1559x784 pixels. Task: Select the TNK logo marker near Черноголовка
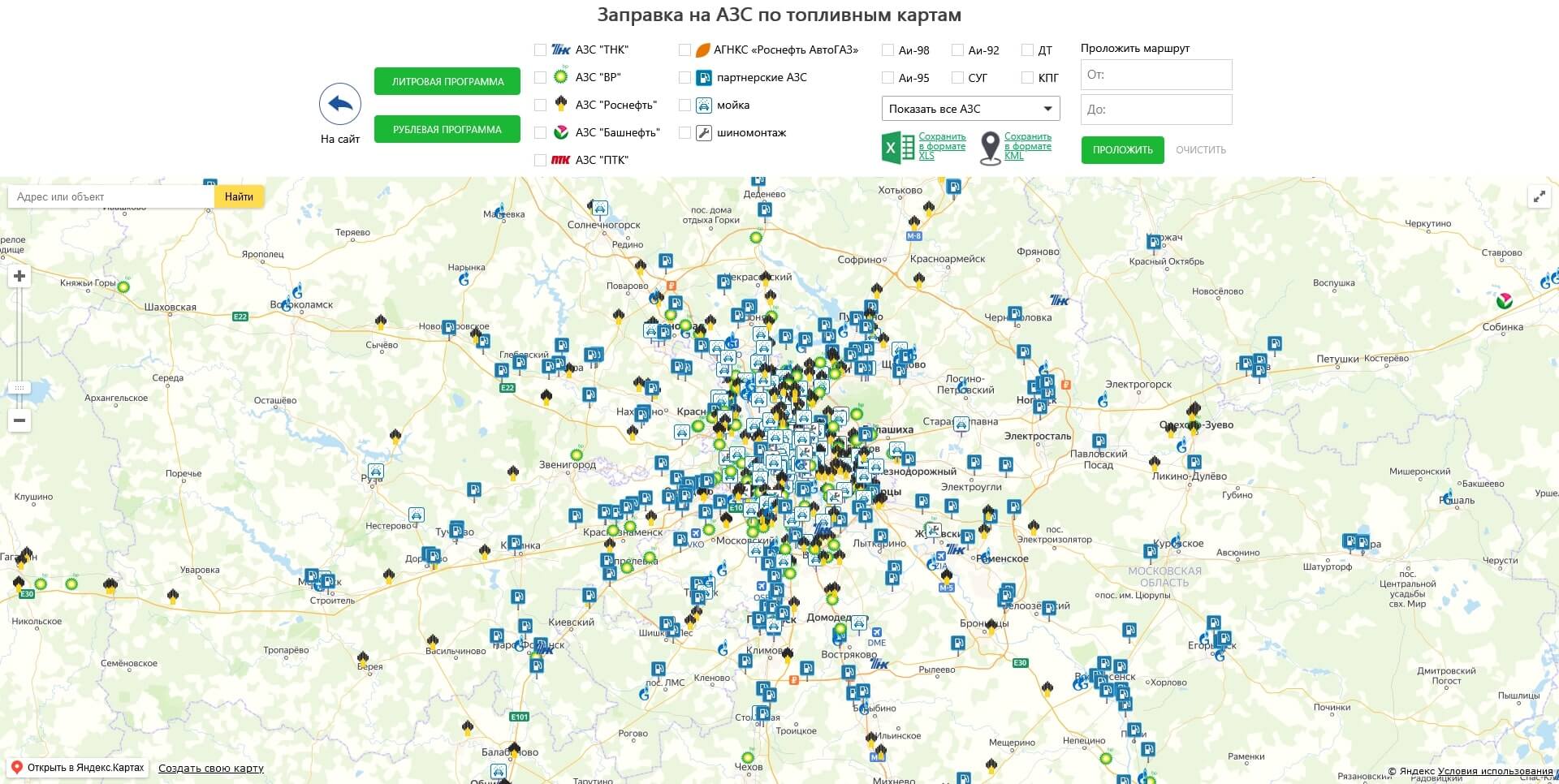click(1060, 300)
